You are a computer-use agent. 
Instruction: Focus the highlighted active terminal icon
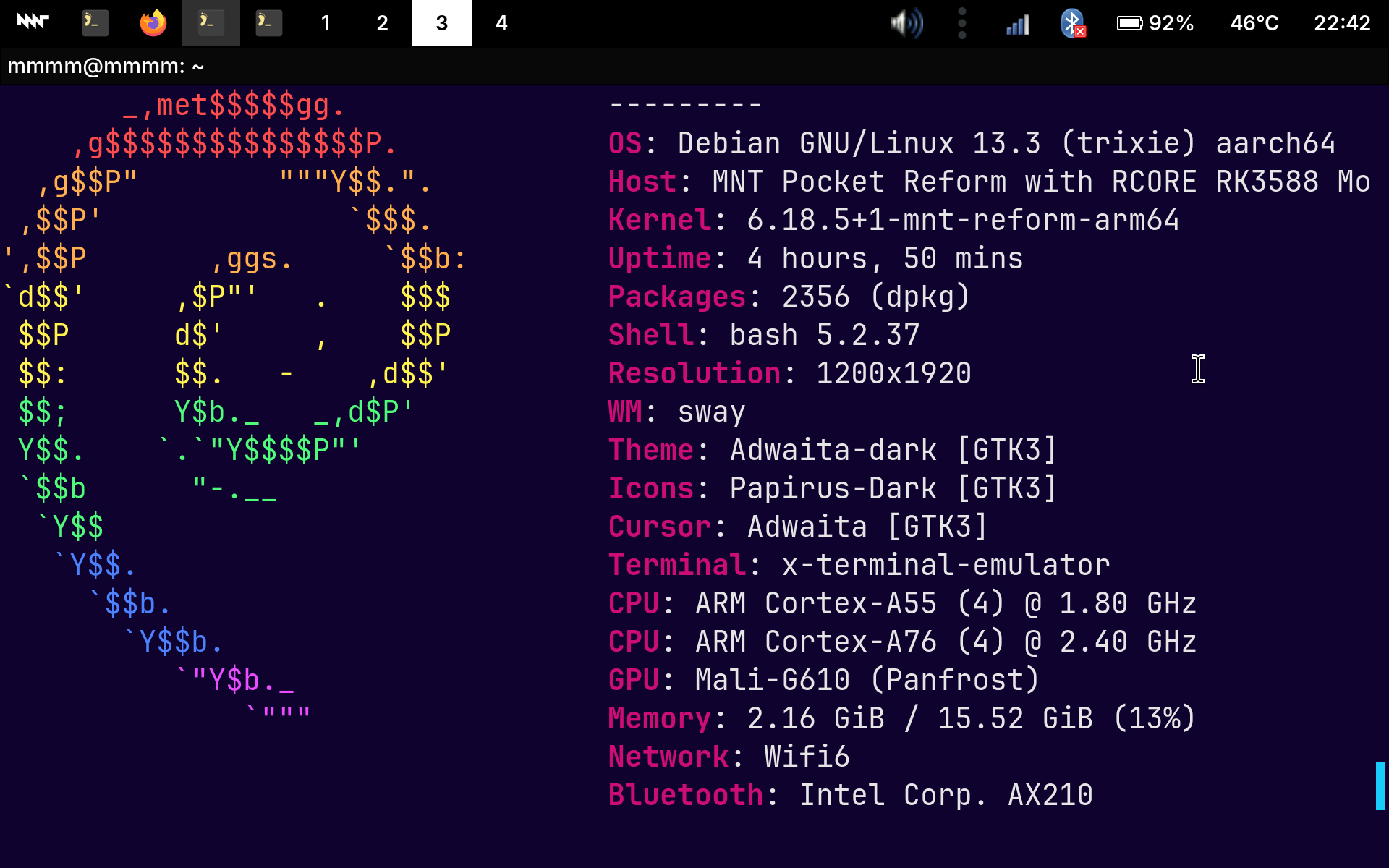(x=211, y=22)
